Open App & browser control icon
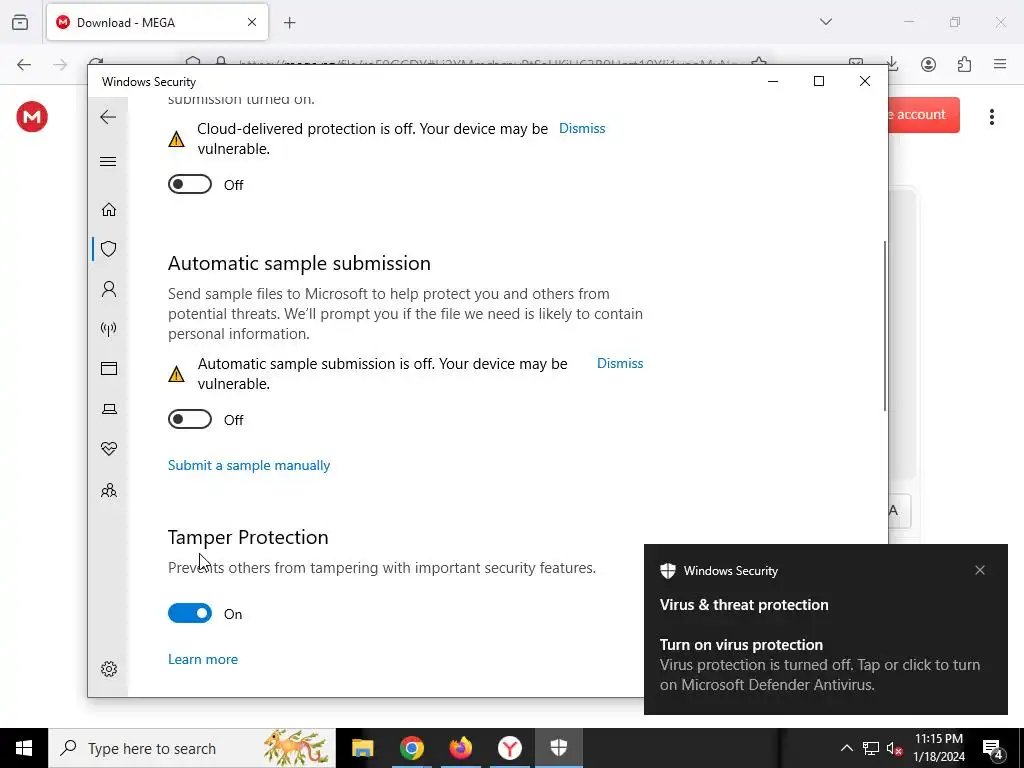The image size is (1024, 768). click(108, 369)
